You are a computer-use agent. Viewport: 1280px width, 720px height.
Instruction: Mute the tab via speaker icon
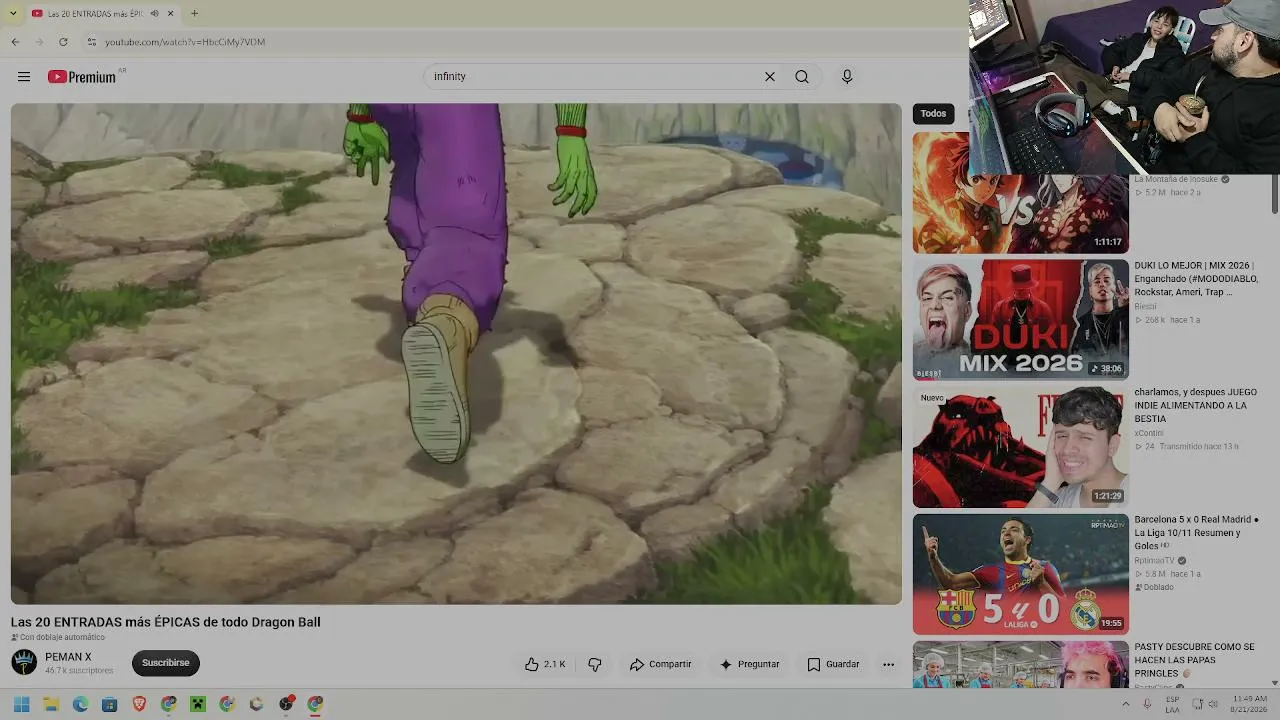pyautogui.click(x=154, y=14)
